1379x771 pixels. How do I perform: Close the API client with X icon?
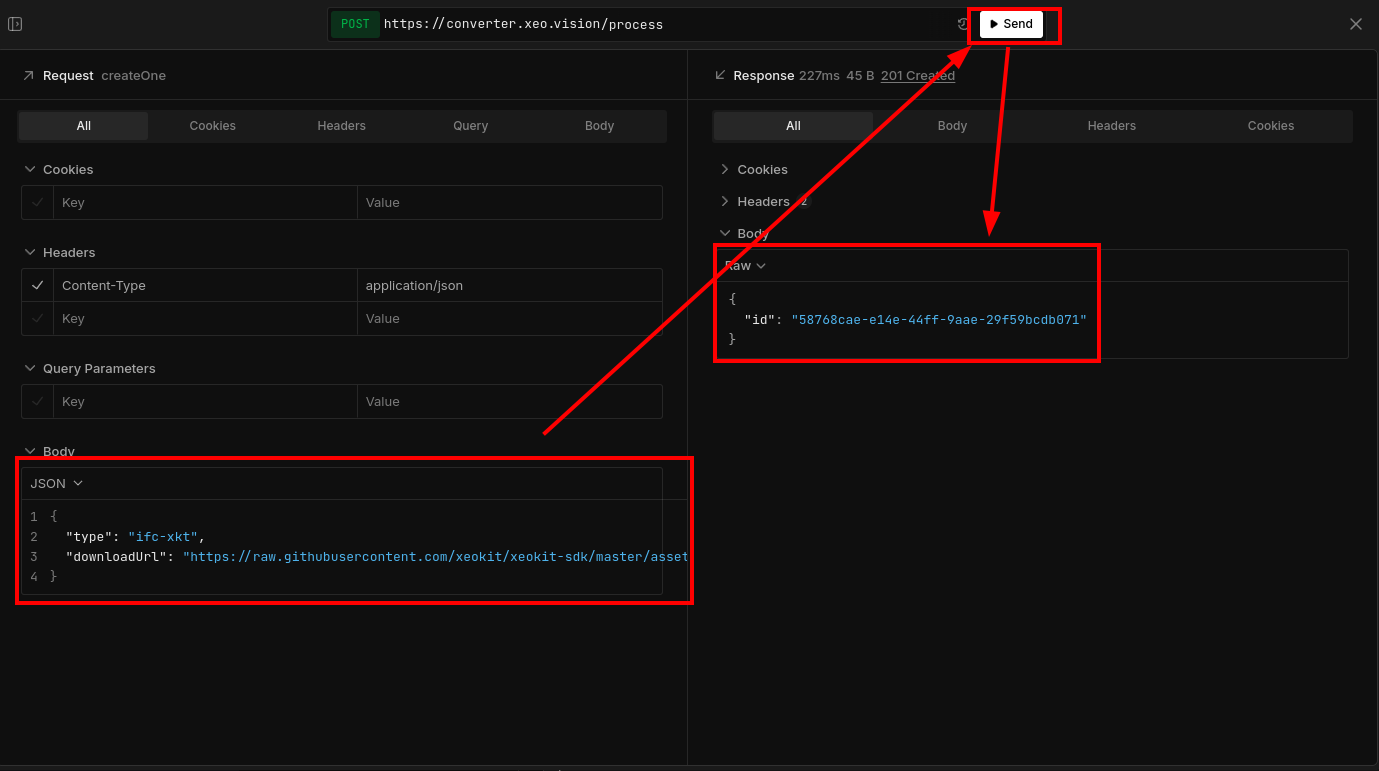pyautogui.click(x=1355, y=24)
